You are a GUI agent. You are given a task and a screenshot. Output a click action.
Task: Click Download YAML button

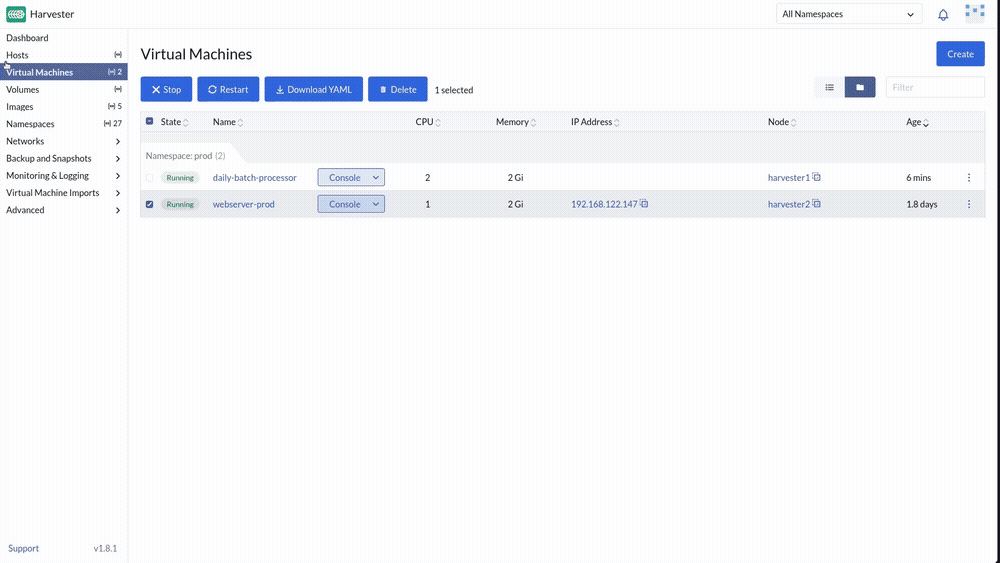[313, 89]
